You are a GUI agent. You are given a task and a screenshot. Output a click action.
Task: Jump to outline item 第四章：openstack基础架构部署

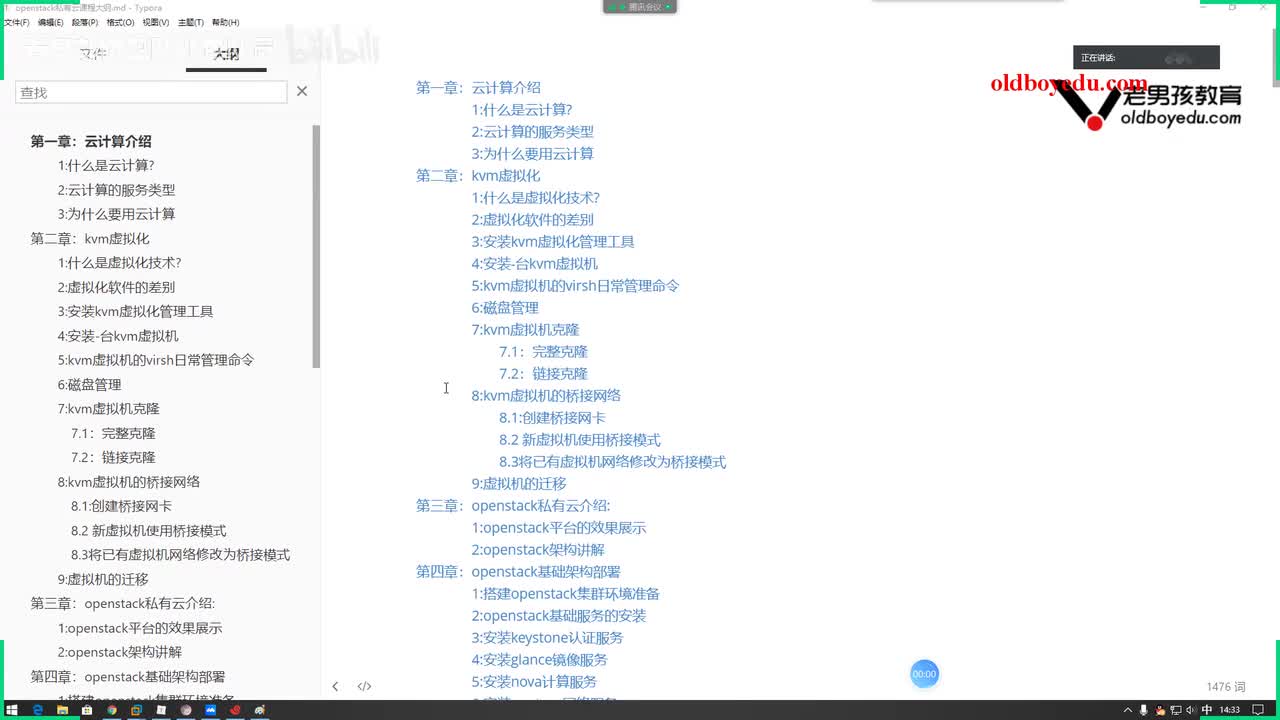pos(128,676)
